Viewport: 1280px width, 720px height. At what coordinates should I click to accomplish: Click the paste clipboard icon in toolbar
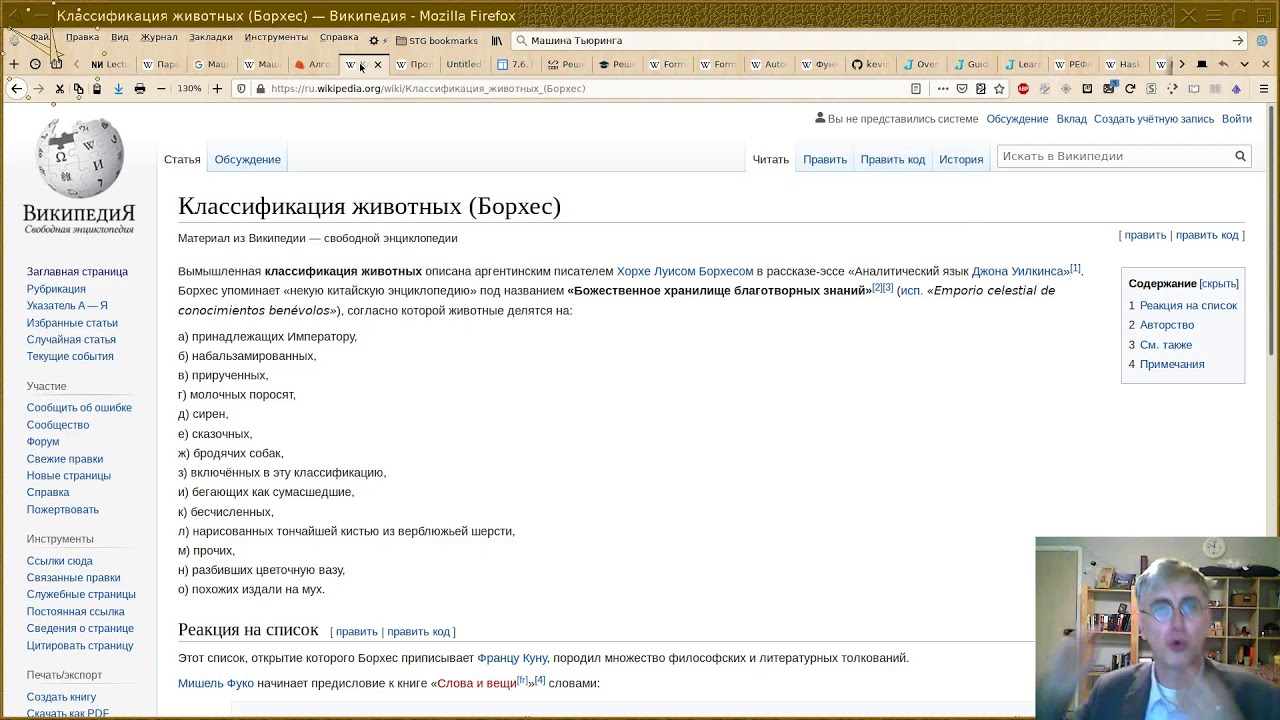coord(97,89)
